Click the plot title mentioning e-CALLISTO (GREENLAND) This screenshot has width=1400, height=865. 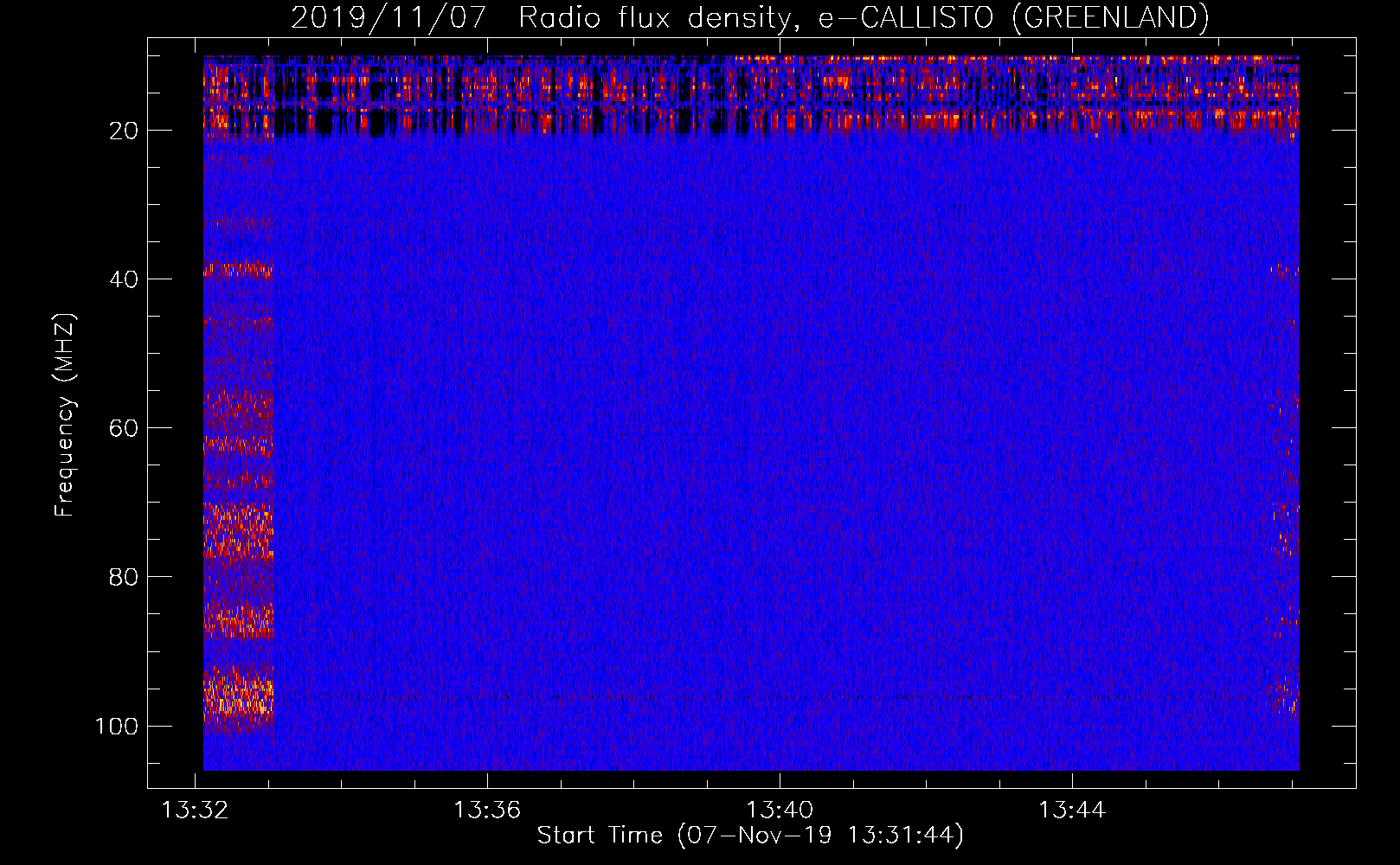point(749,17)
